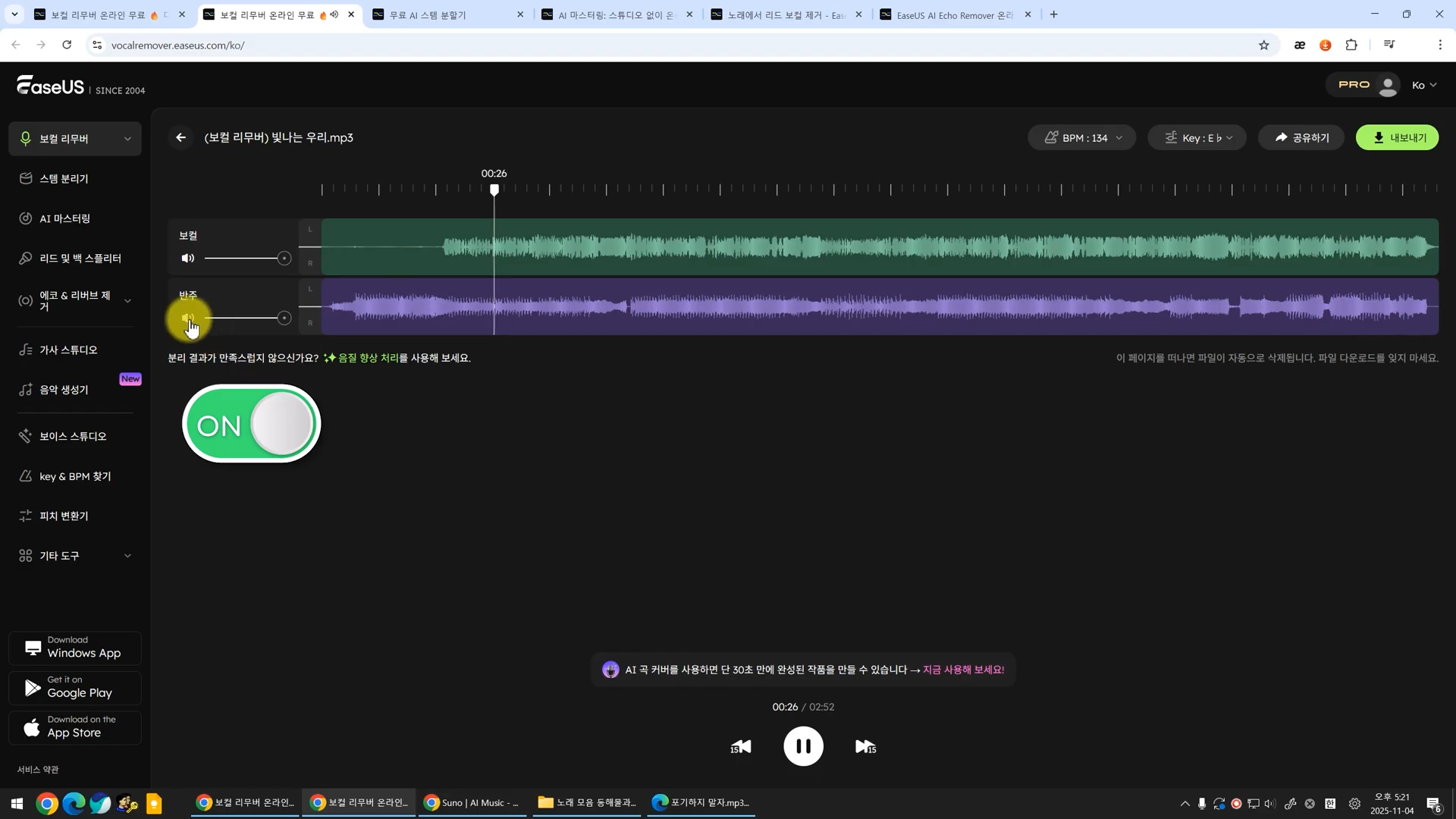
Task: Click the playhead marker at 00:26
Action: [494, 190]
